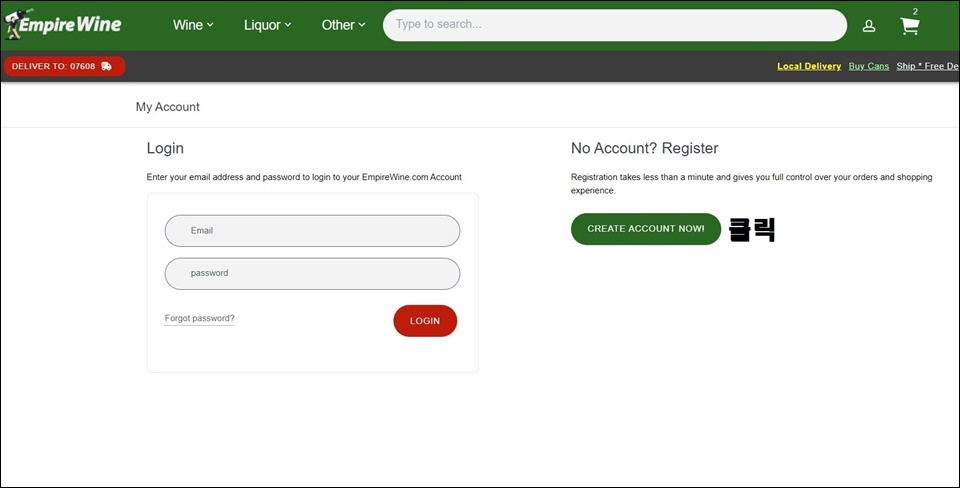The image size is (960, 488).
Task: Click the Deliver To 07608 button
Action: pyautogui.click(x=64, y=66)
